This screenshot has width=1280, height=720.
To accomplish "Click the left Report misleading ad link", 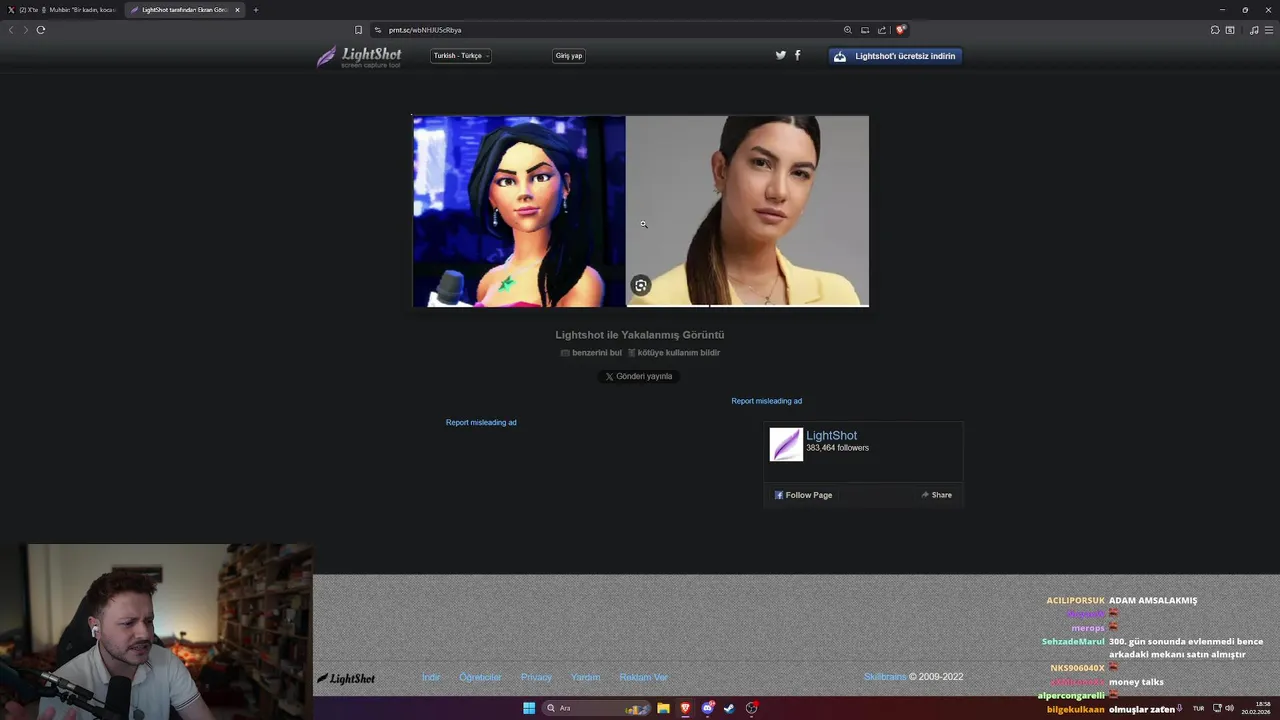I will point(481,423).
